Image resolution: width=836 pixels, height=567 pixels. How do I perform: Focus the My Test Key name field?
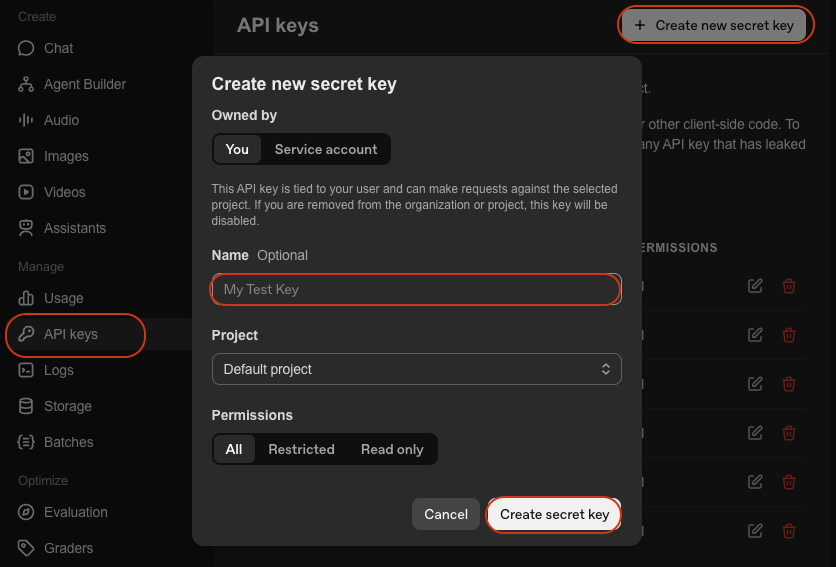pyautogui.click(x=416, y=289)
